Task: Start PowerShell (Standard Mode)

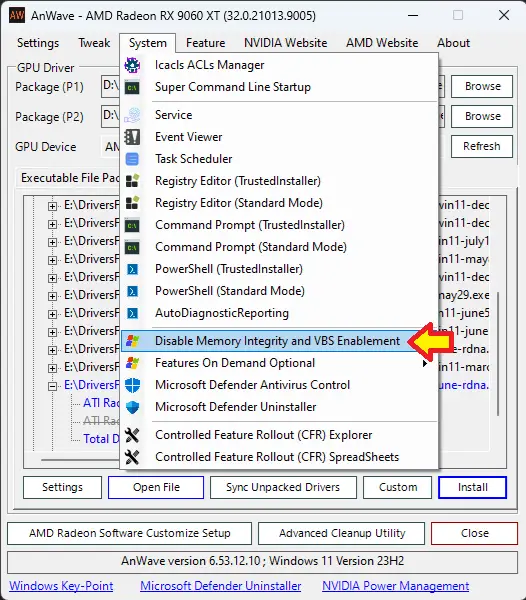Action: [279, 291]
